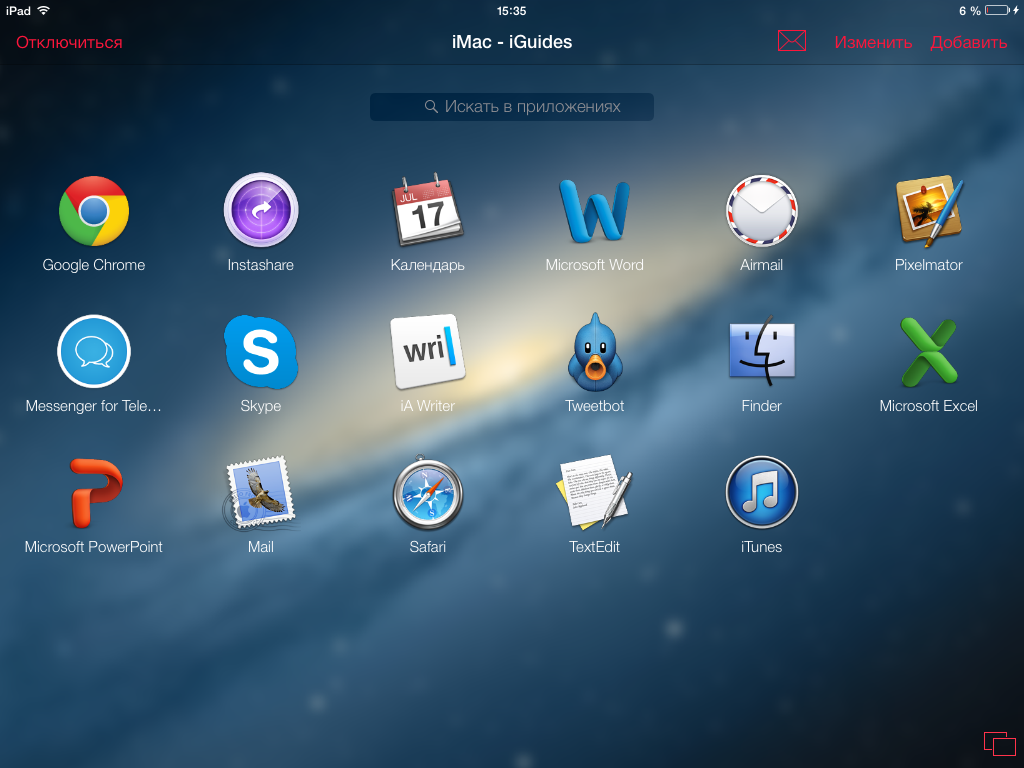Click the iMac - iGuides title
The image size is (1024, 768).
(x=512, y=42)
